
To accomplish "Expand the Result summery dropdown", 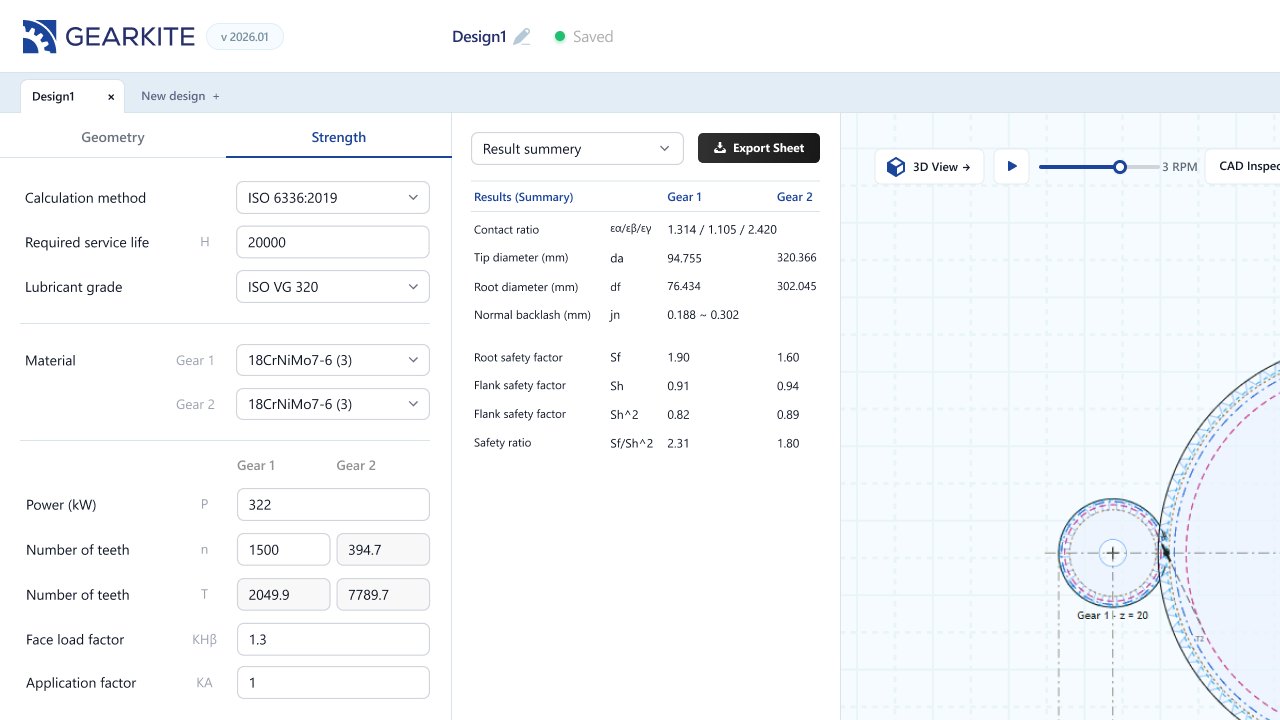I will tap(577, 149).
